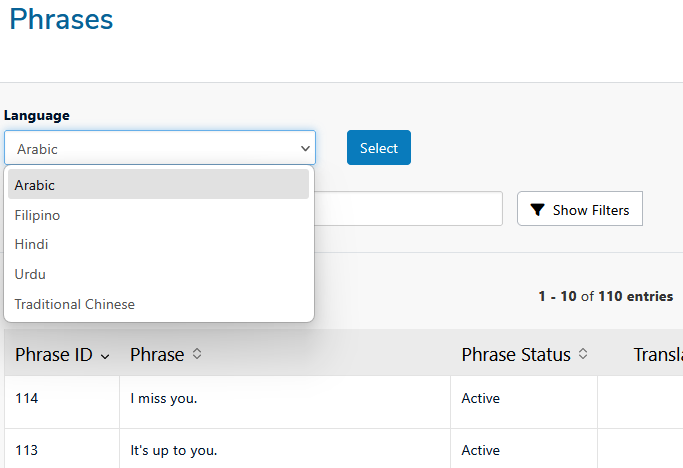Click the "It's up to you." phrase cell

point(174,450)
